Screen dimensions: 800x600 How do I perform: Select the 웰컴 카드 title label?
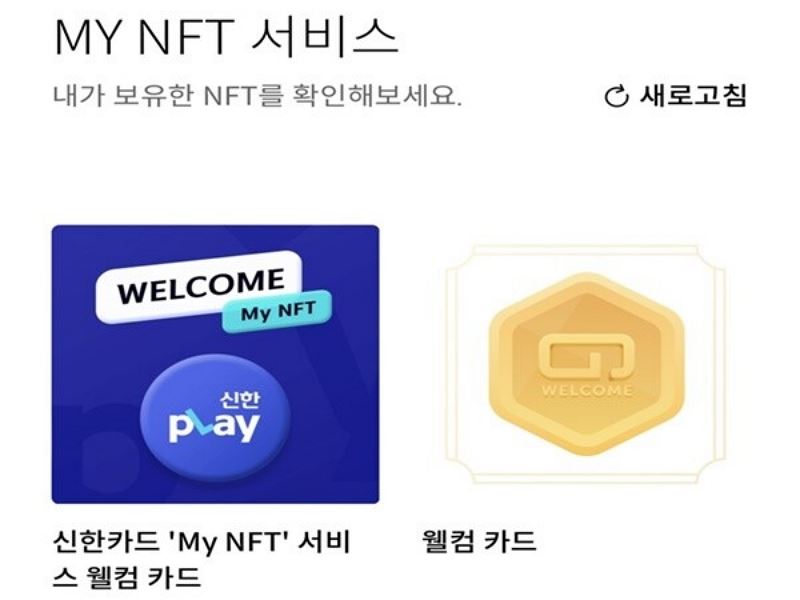click(x=479, y=541)
